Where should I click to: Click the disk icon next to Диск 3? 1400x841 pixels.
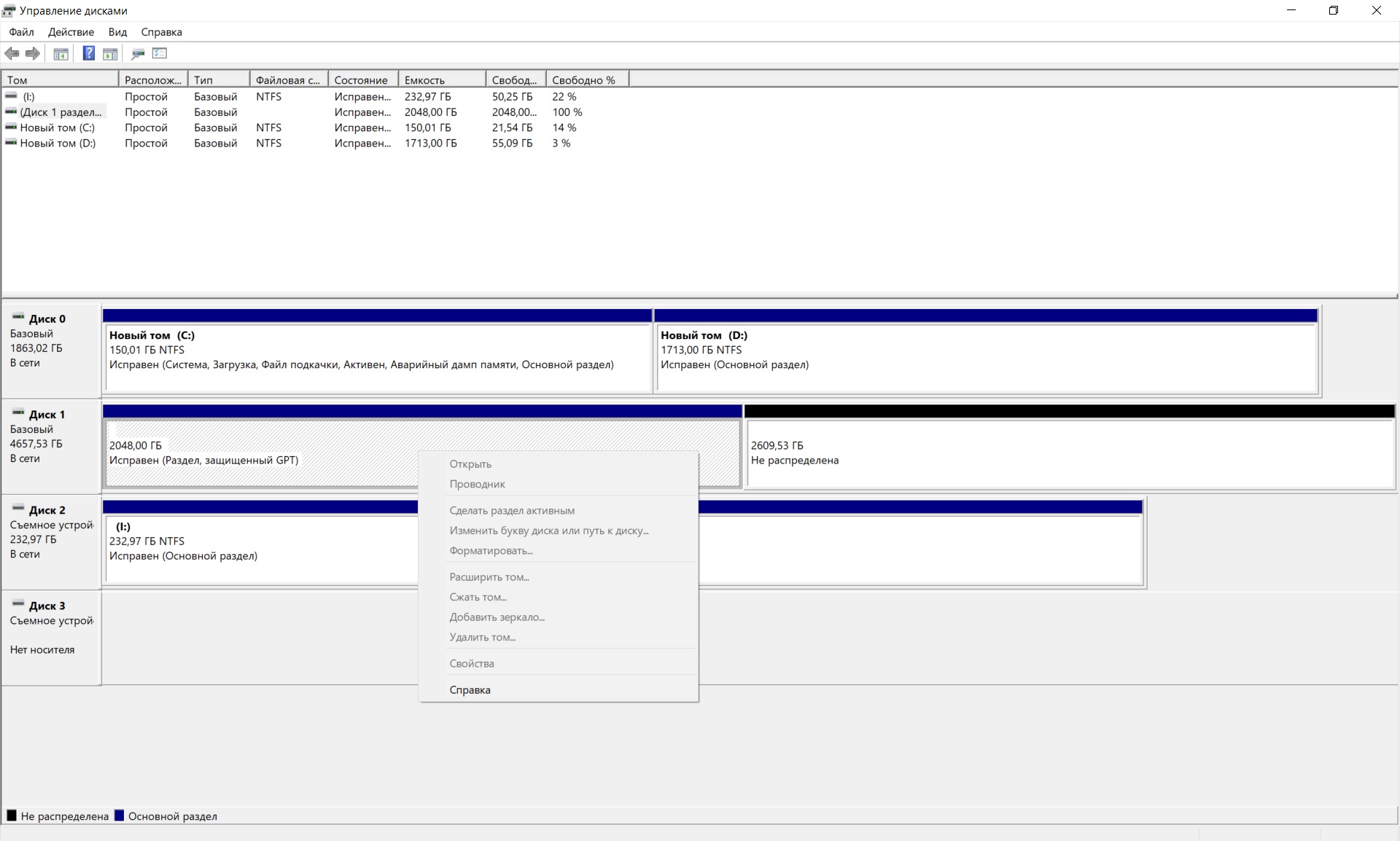point(18,604)
